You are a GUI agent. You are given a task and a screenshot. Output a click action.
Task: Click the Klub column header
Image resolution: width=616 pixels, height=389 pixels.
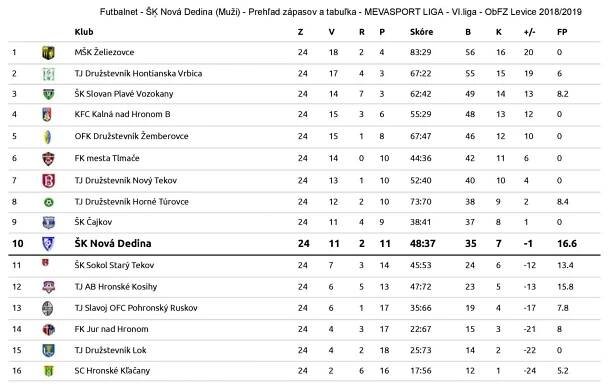click(x=84, y=32)
